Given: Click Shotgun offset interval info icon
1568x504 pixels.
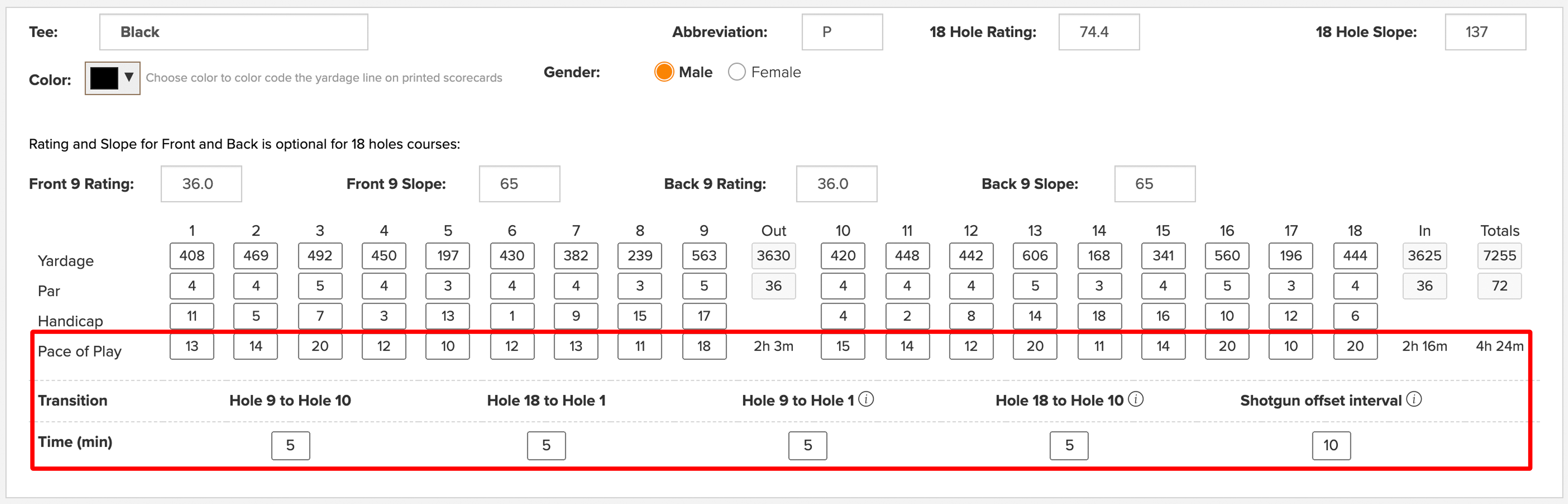Looking at the screenshot, I should 1414,399.
